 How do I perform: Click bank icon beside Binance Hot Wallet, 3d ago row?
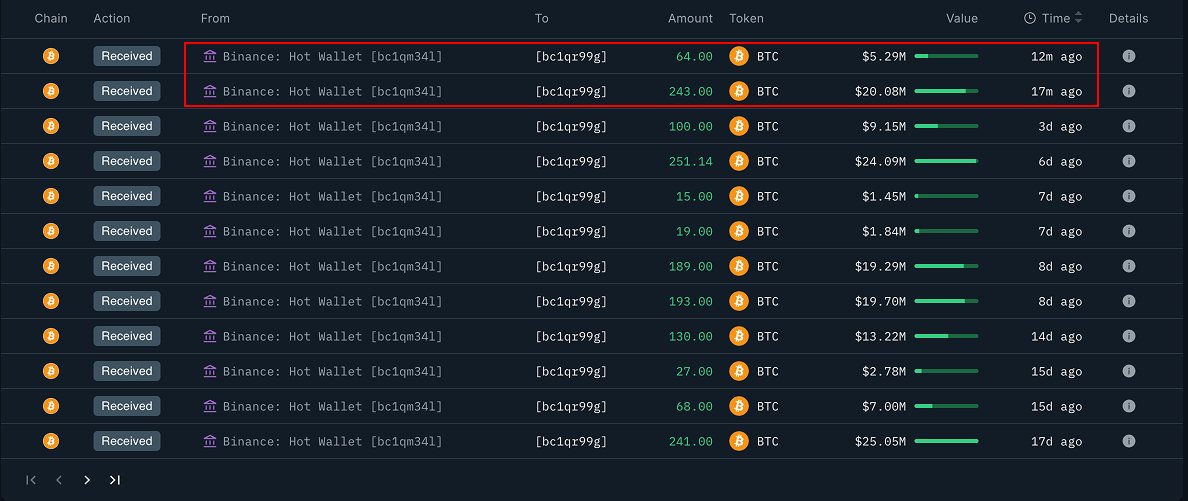210,126
